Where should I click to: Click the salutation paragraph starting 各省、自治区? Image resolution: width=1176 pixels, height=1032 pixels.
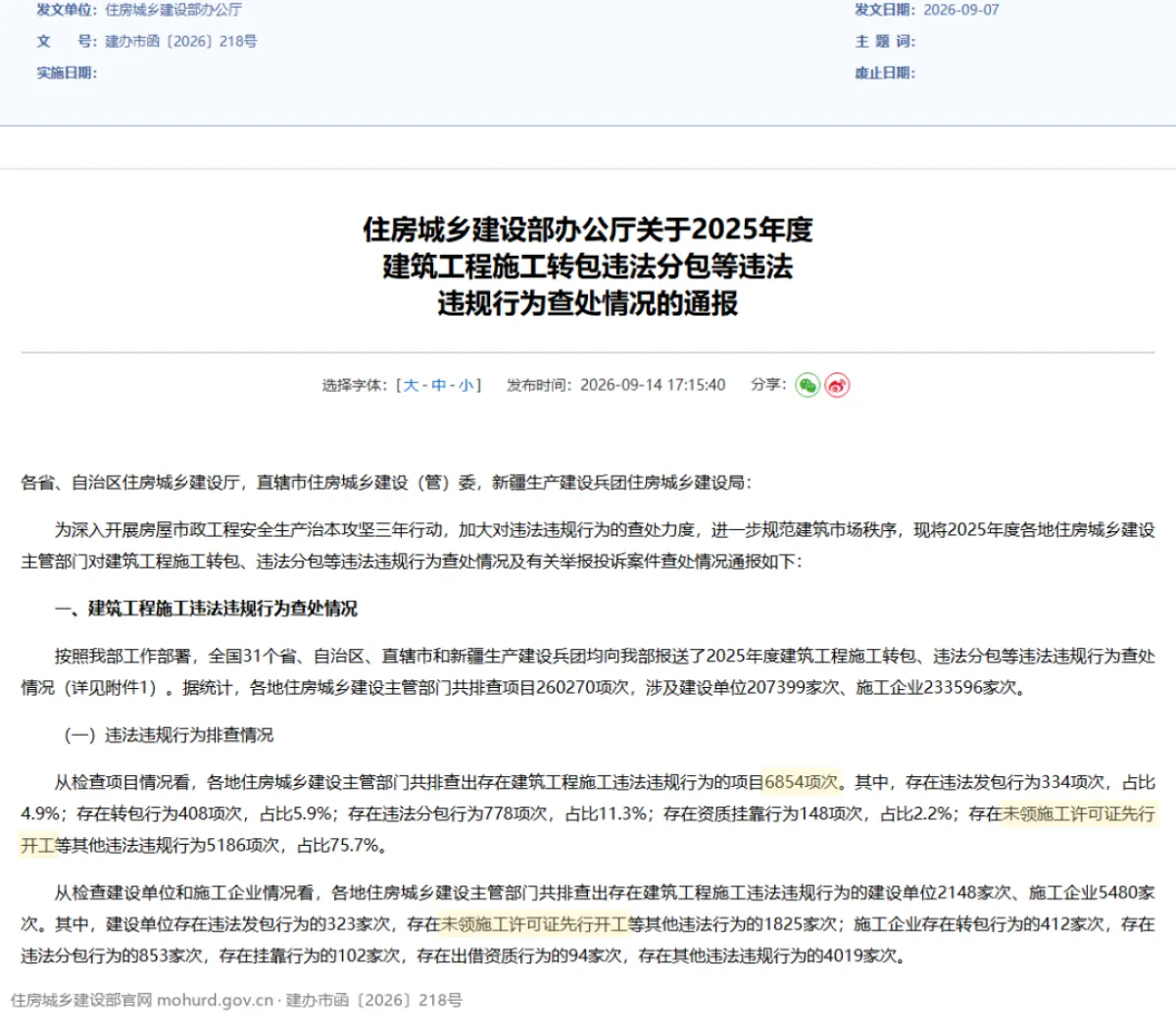(x=387, y=482)
